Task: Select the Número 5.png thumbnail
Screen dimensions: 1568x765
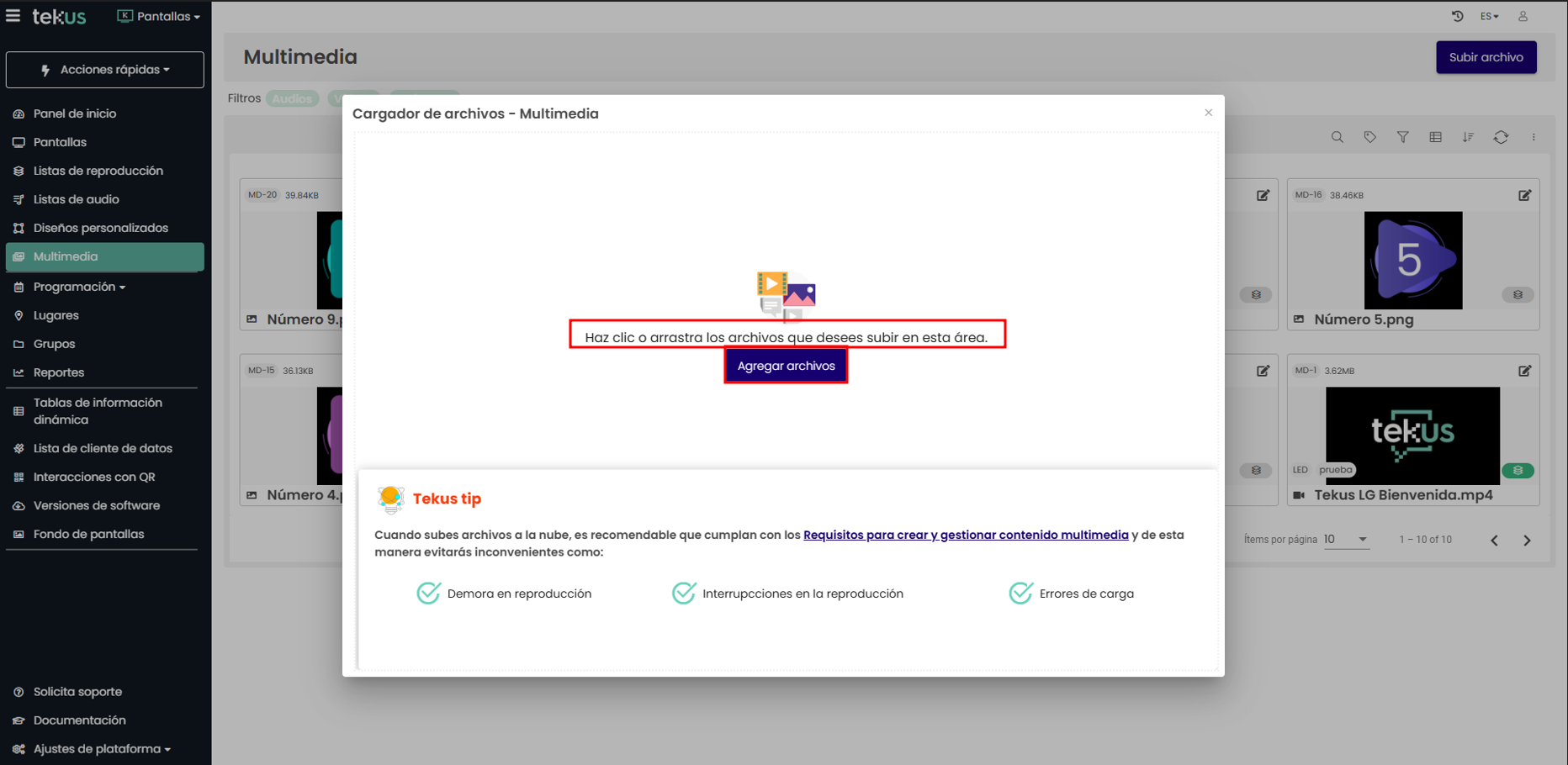Action: click(x=1412, y=261)
